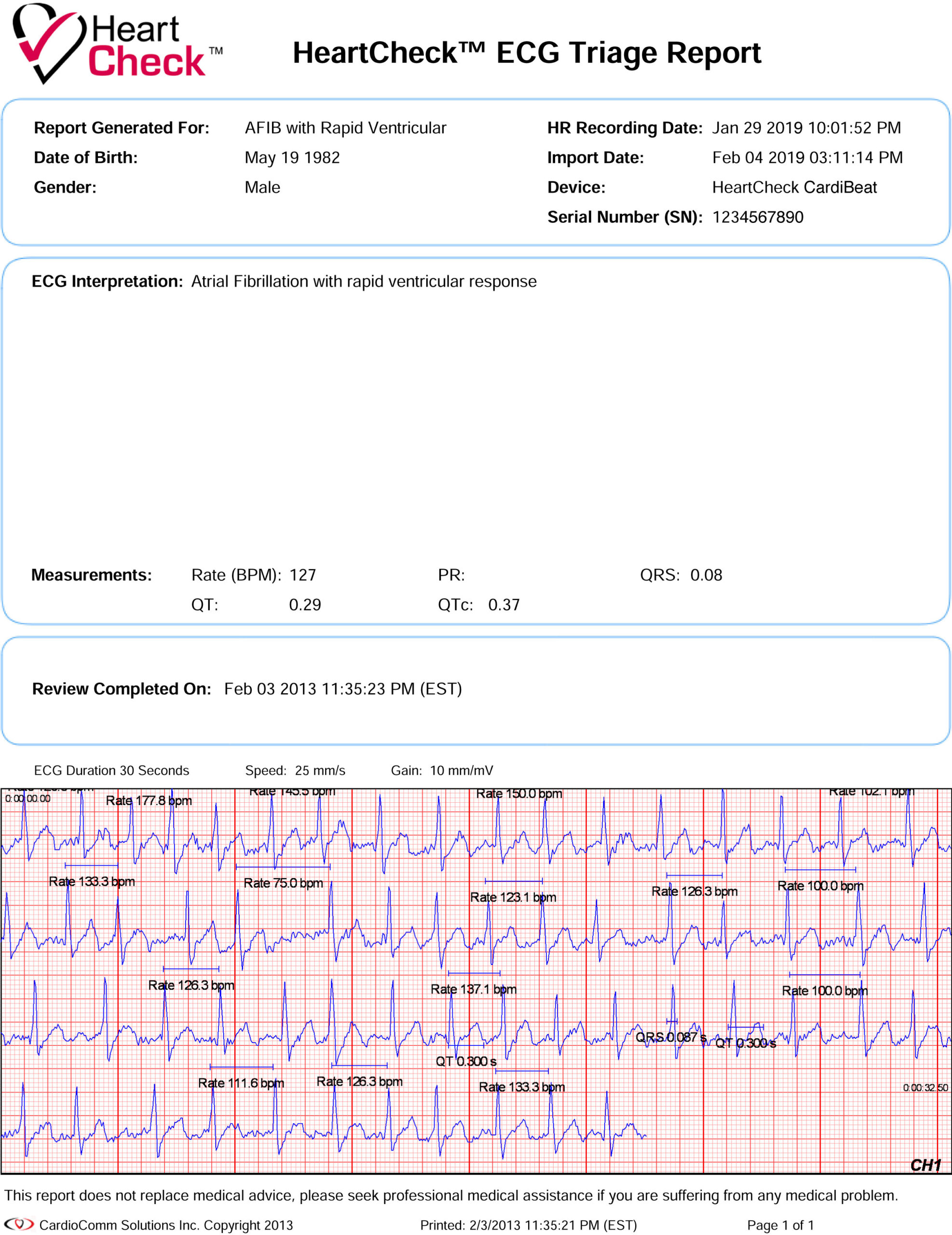Viewport: 952px width, 1235px height.
Task: Click the Measurements heading
Action: point(92,575)
